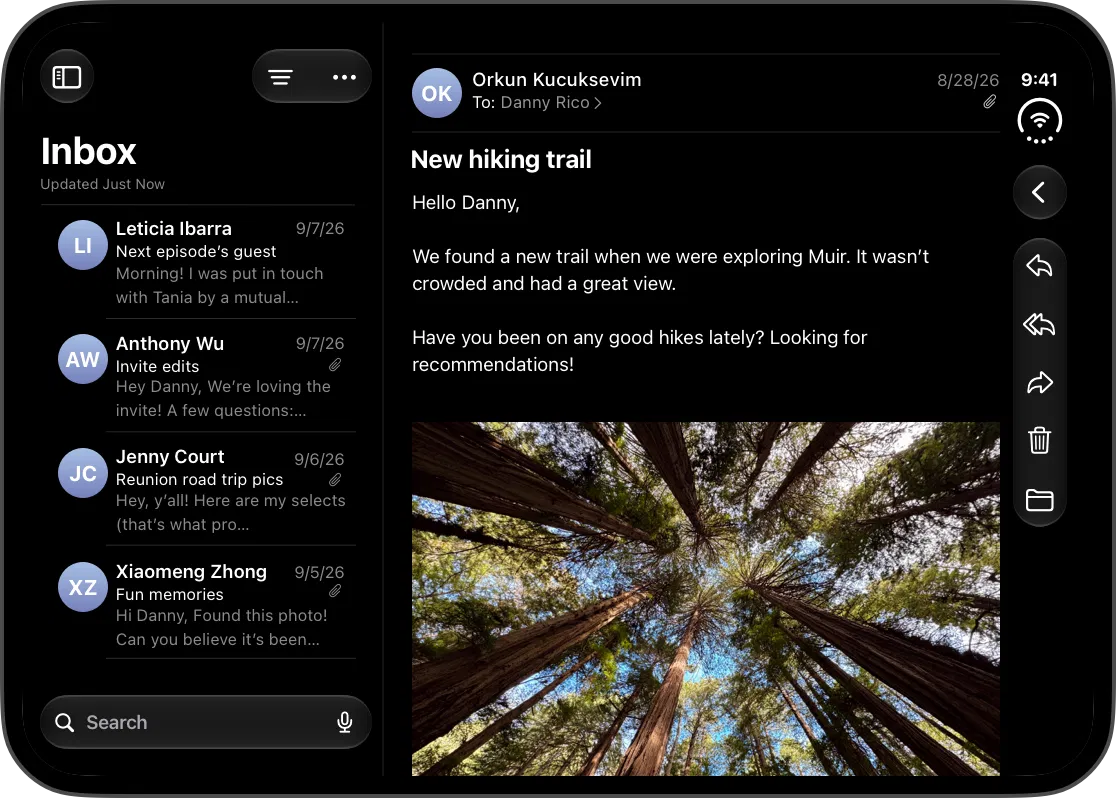Click paperclip on Xiaomeng Zhong message
Image resolution: width=1116 pixels, height=798 pixels.
click(x=335, y=591)
